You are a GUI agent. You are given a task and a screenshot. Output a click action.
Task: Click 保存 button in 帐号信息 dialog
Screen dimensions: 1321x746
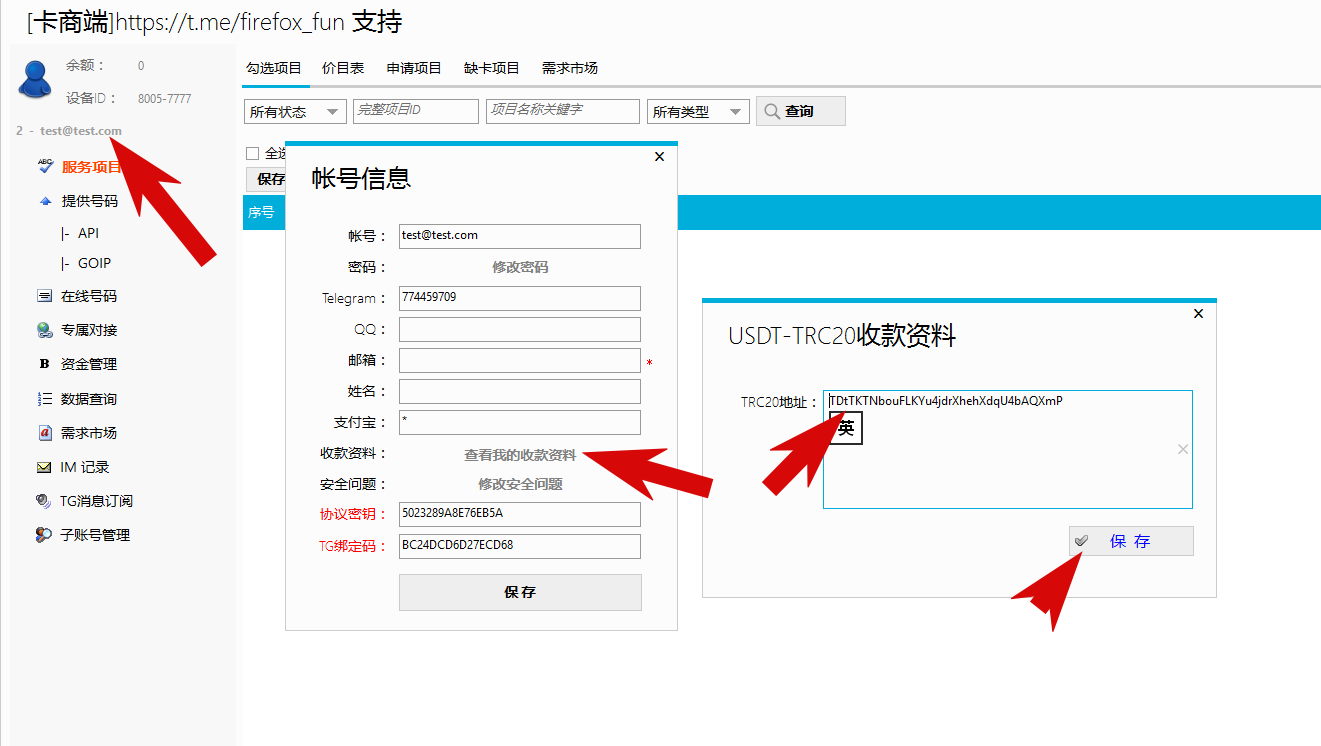coord(520,592)
